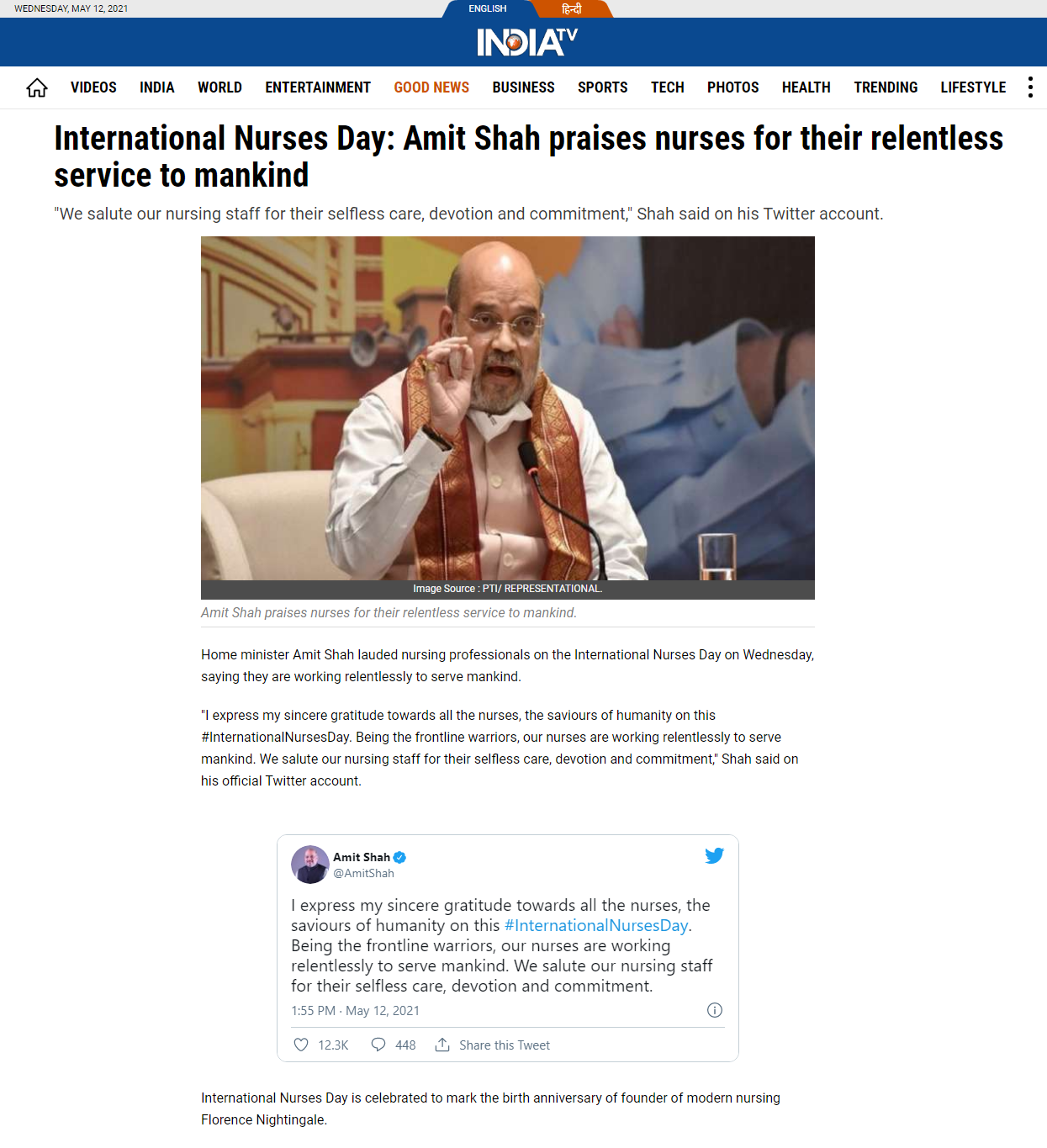
Task: Select the English language tab
Action: (x=488, y=8)
